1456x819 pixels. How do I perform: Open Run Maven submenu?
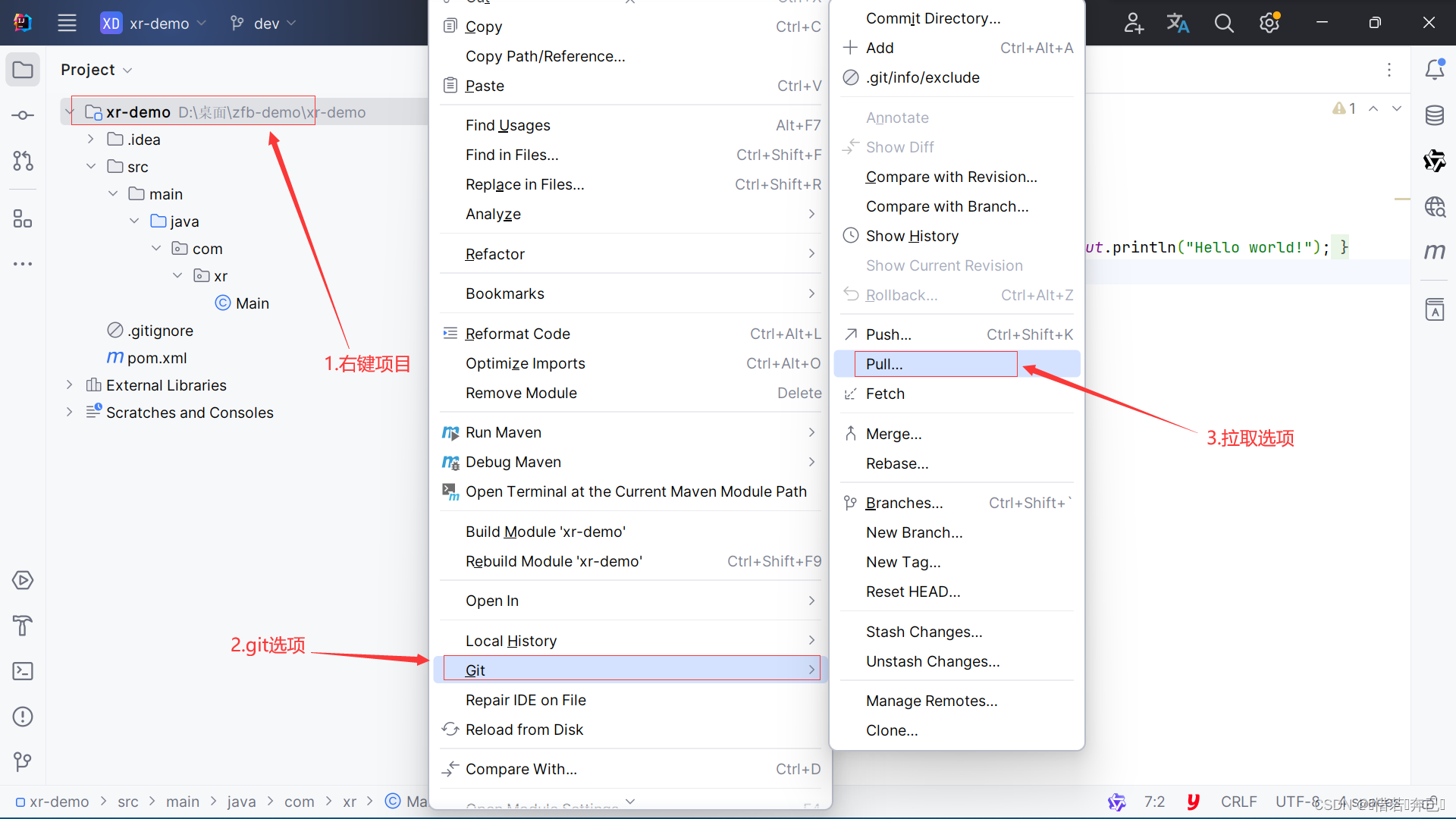[x=630, y=432]
